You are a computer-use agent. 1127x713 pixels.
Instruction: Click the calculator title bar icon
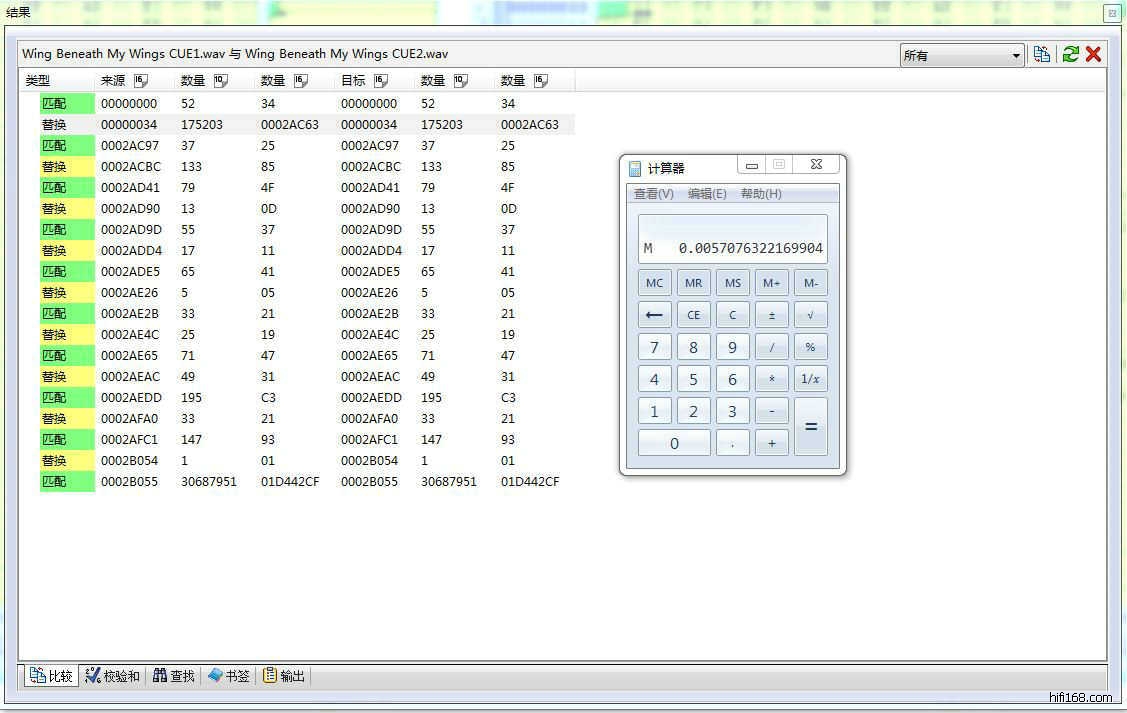[x=635, y=168]
